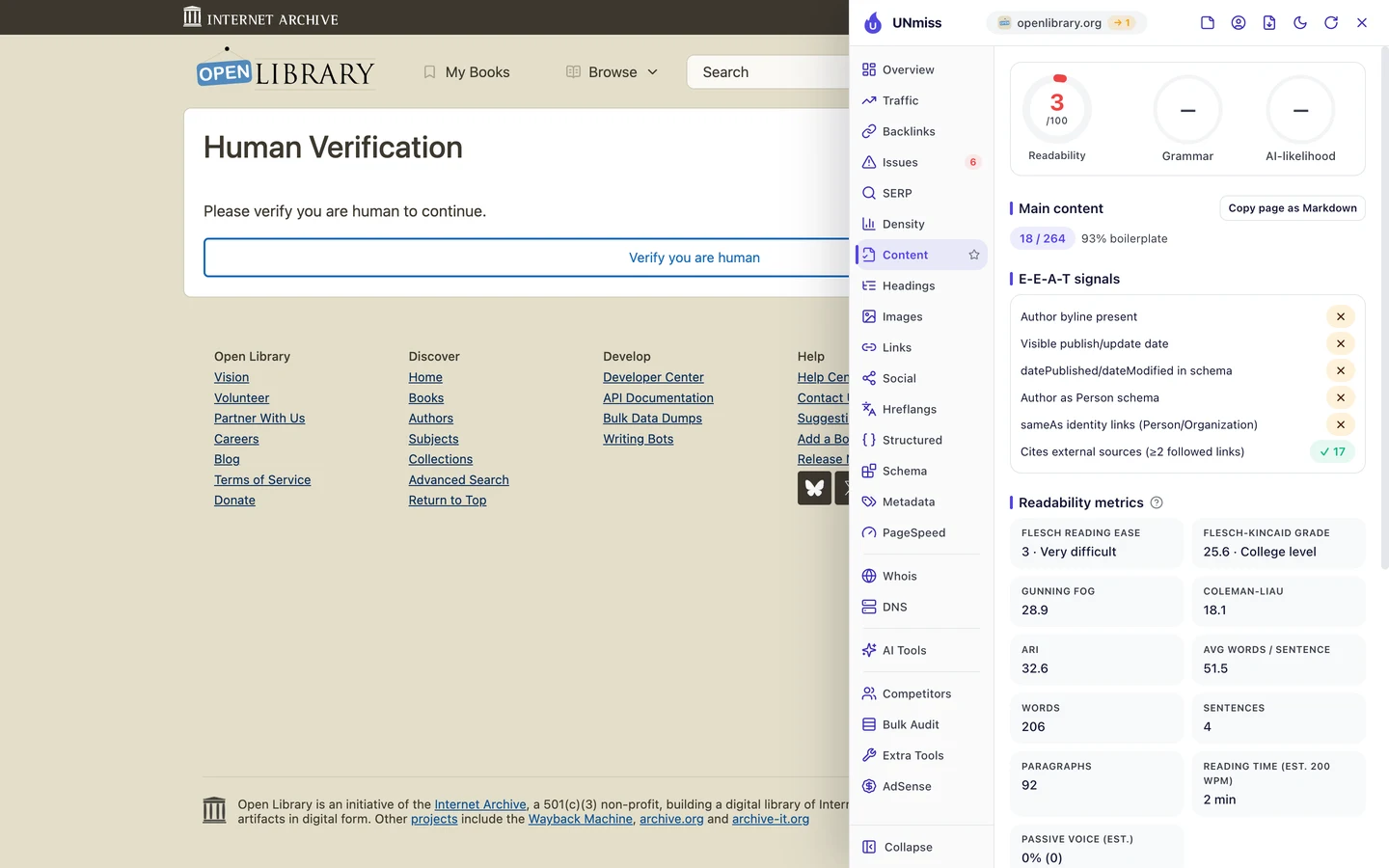The image size is (1389, 868).
Task: Open Bulk Audit in the sidebar
Action: [921, 724]
